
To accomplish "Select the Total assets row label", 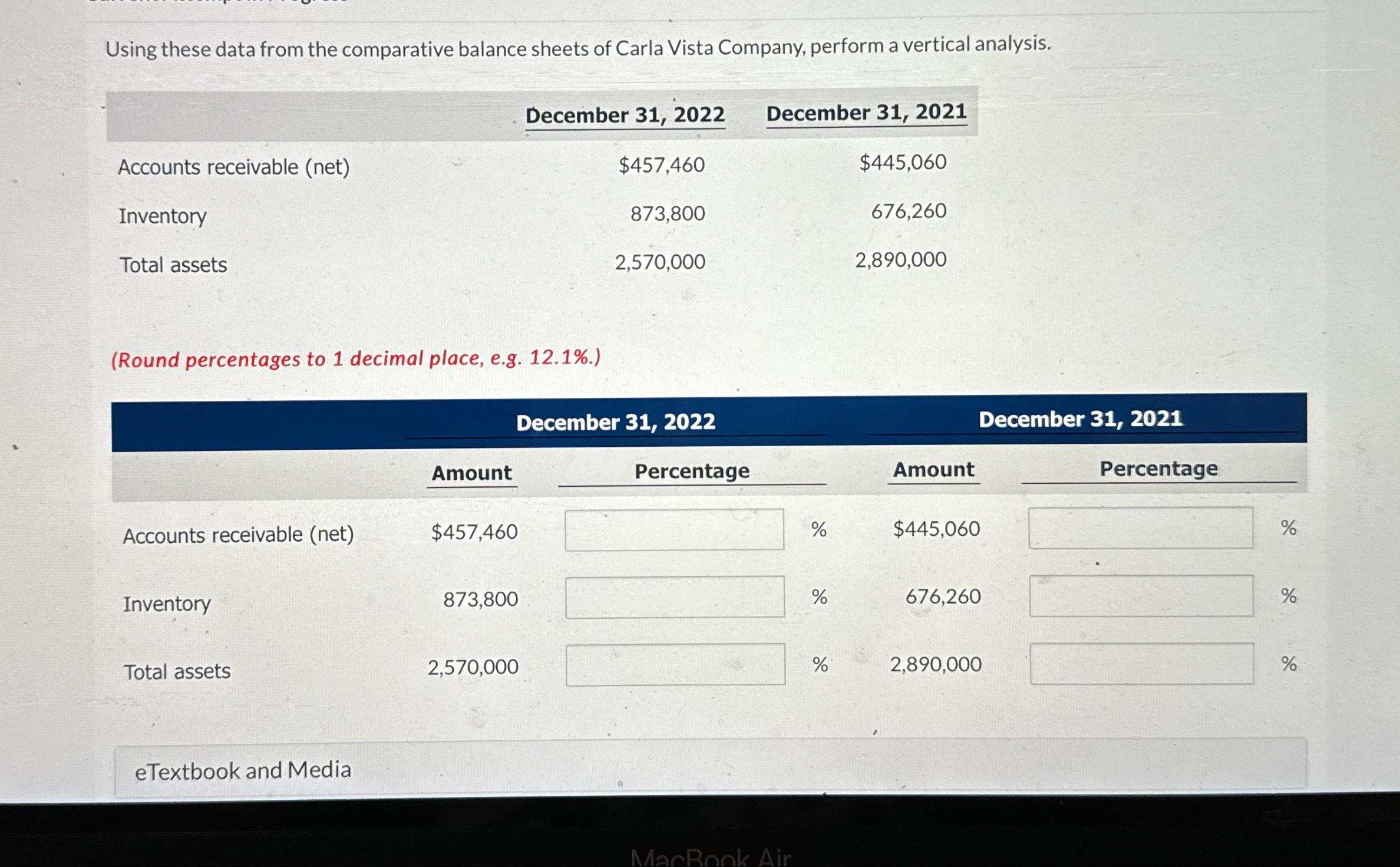I will click(x=176, y=671).
